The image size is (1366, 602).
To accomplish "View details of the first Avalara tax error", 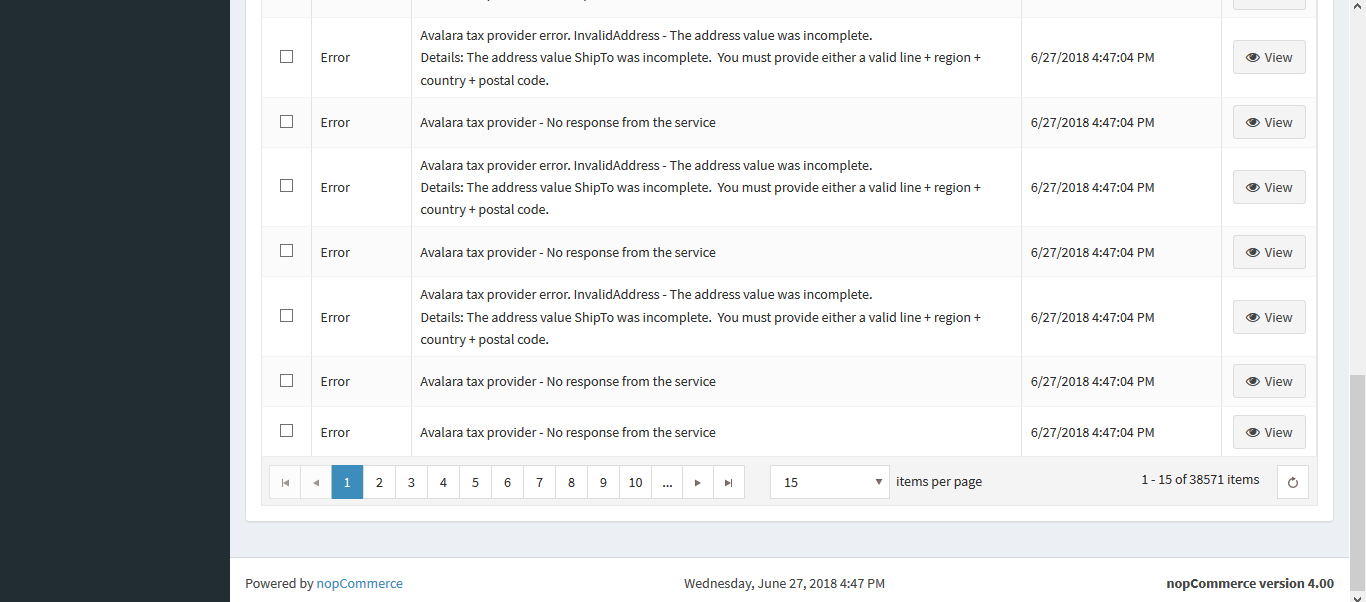I will pyautogui.click(x=1268, y=57).
